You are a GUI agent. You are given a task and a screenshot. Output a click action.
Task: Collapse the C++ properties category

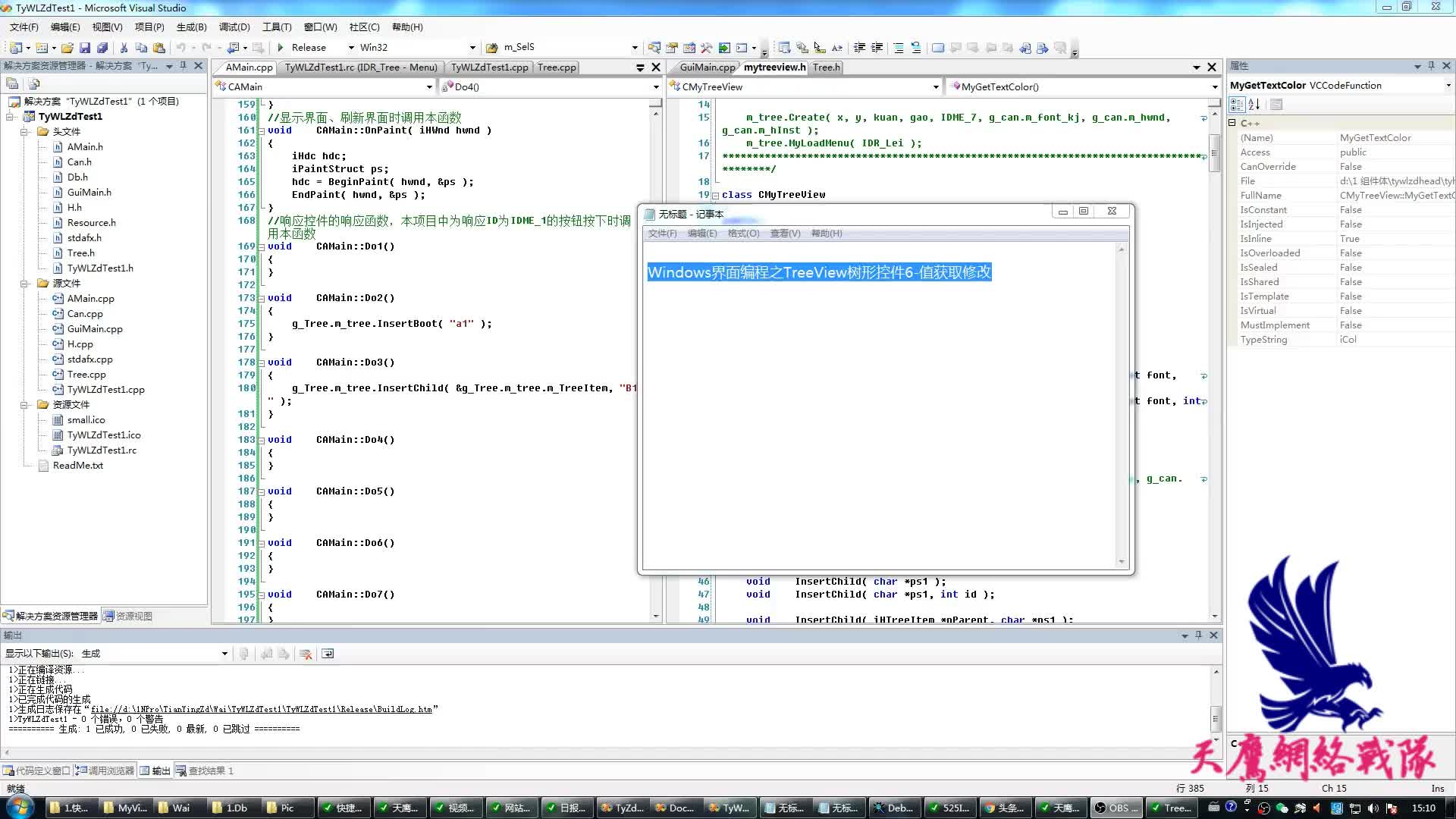coord(1232,123)
